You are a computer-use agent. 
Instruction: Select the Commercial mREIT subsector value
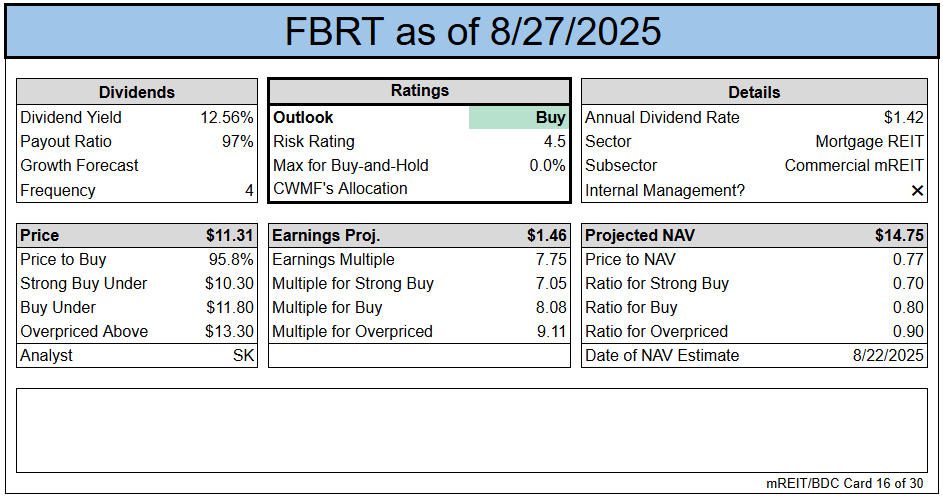click(854, 165)
